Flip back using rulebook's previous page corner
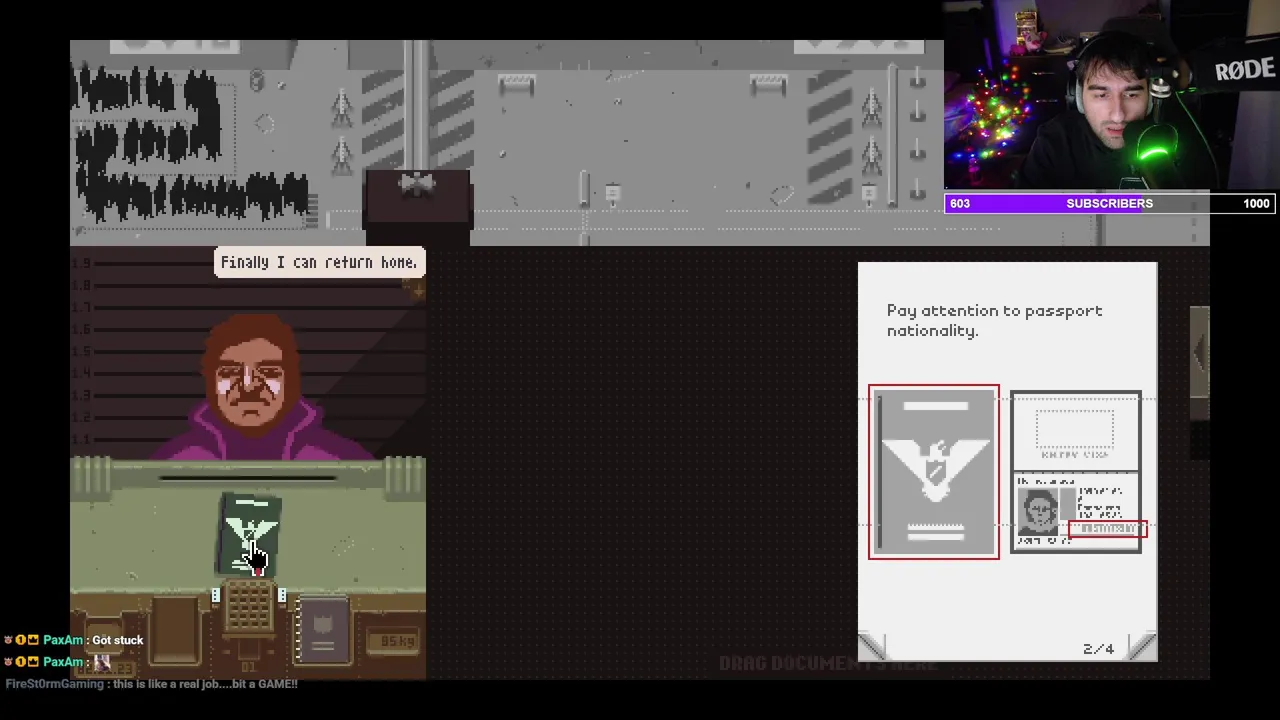Viewport: 1280px width, 720px height. click(872, 646)
